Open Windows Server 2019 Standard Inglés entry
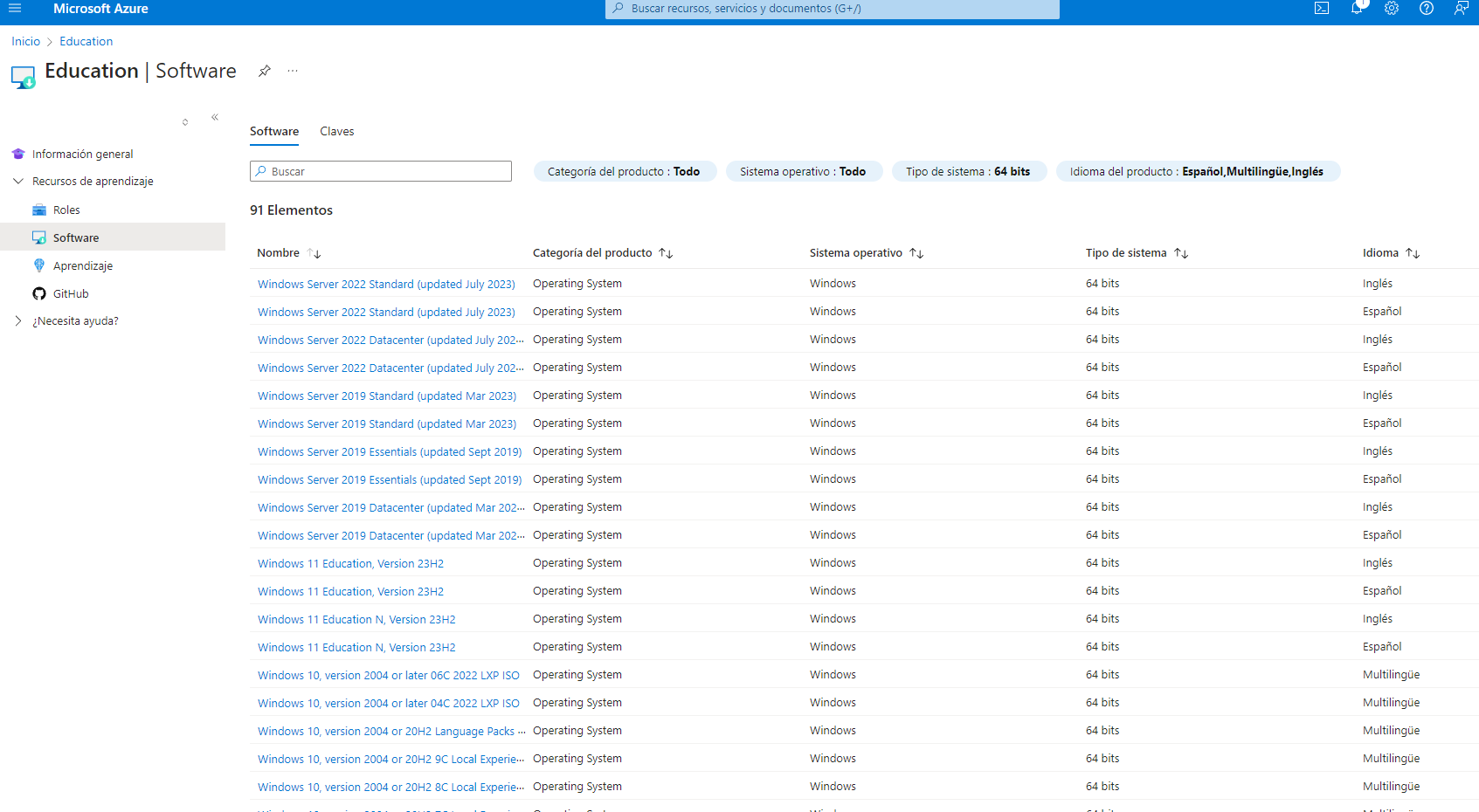1479x812 pixels. [387, 396]
